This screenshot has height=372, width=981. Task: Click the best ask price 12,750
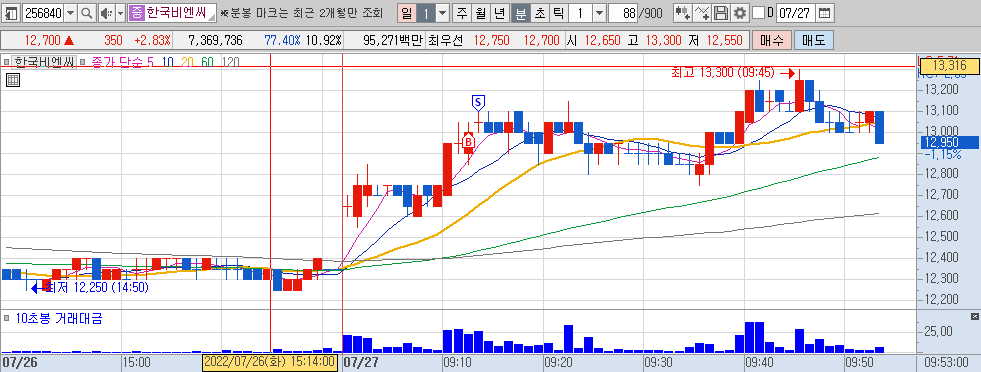coord(492,41)
